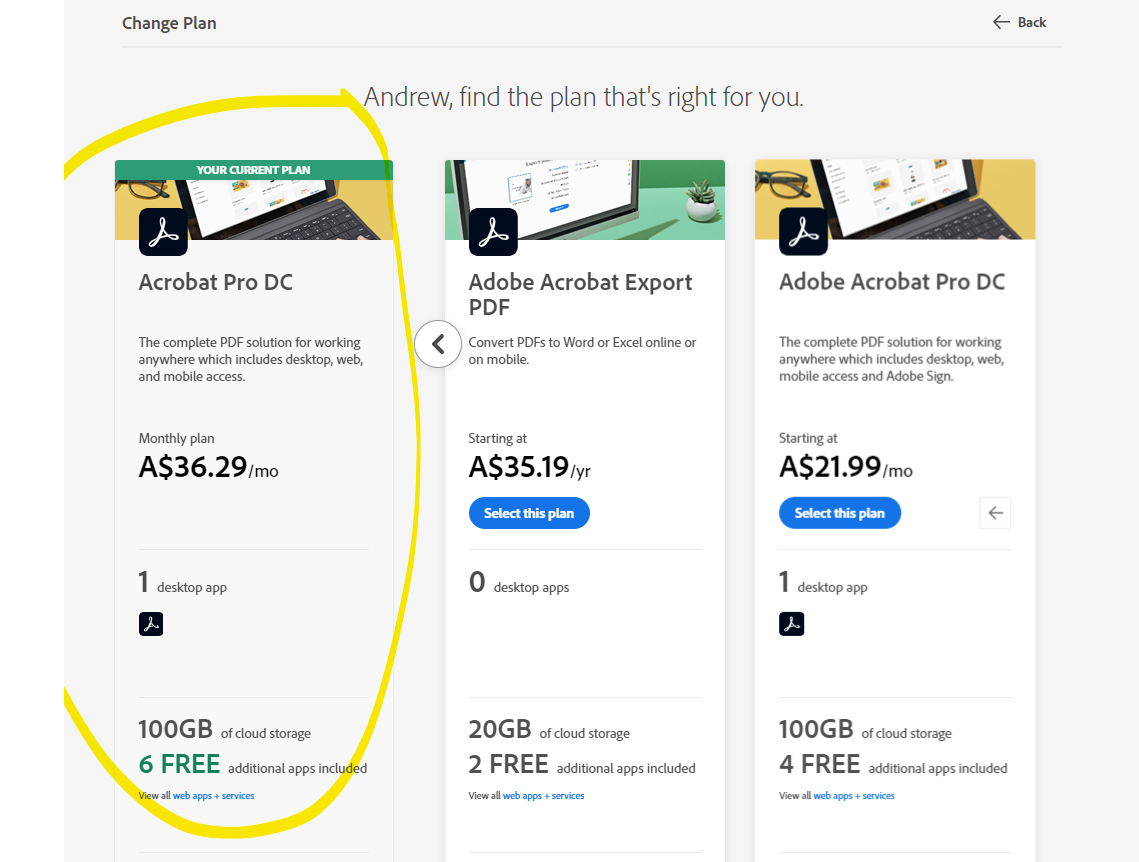This screenshot has height=862, width=1139.
Task: Open additional options with the boxed arrow control
Action: click(995, 512)
